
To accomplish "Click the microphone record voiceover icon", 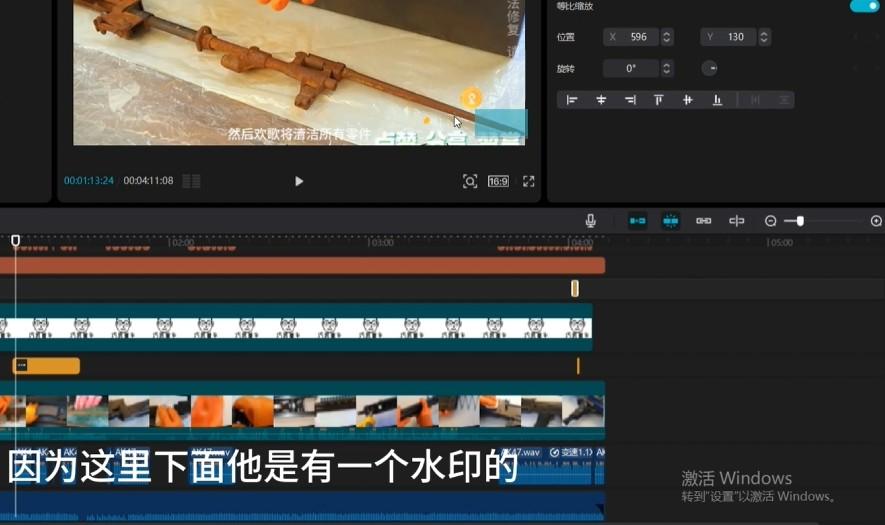I will click(591, 221).
